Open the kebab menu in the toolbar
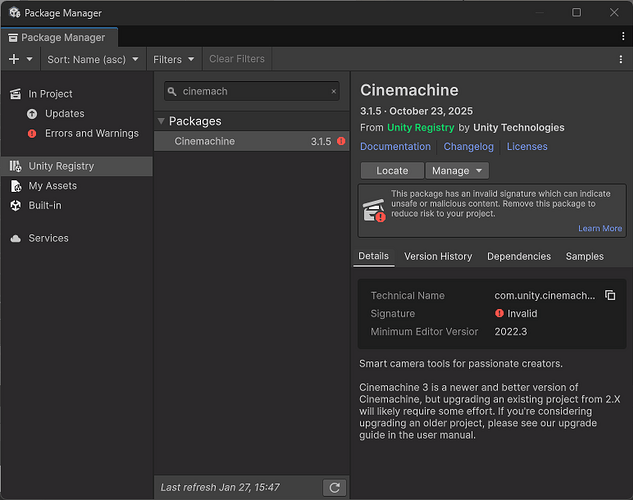This screenshot has width=633, height=500. coord(620,59)
